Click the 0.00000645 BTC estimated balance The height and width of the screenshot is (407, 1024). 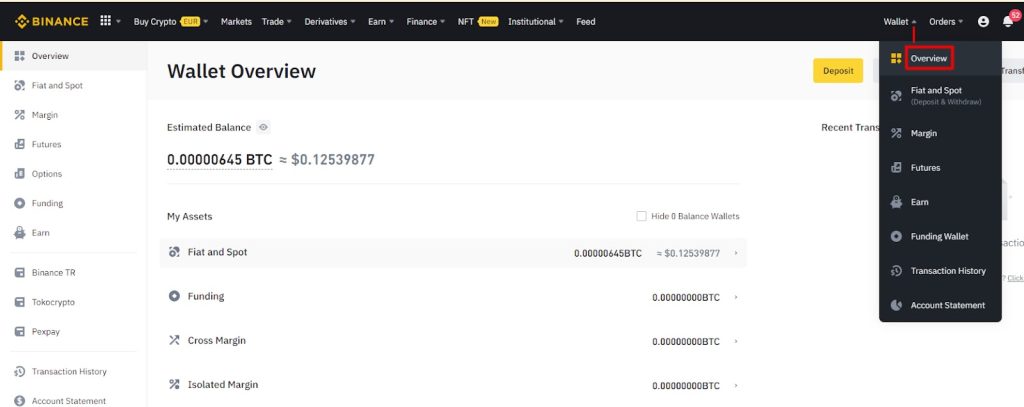[x=219, y=159]
